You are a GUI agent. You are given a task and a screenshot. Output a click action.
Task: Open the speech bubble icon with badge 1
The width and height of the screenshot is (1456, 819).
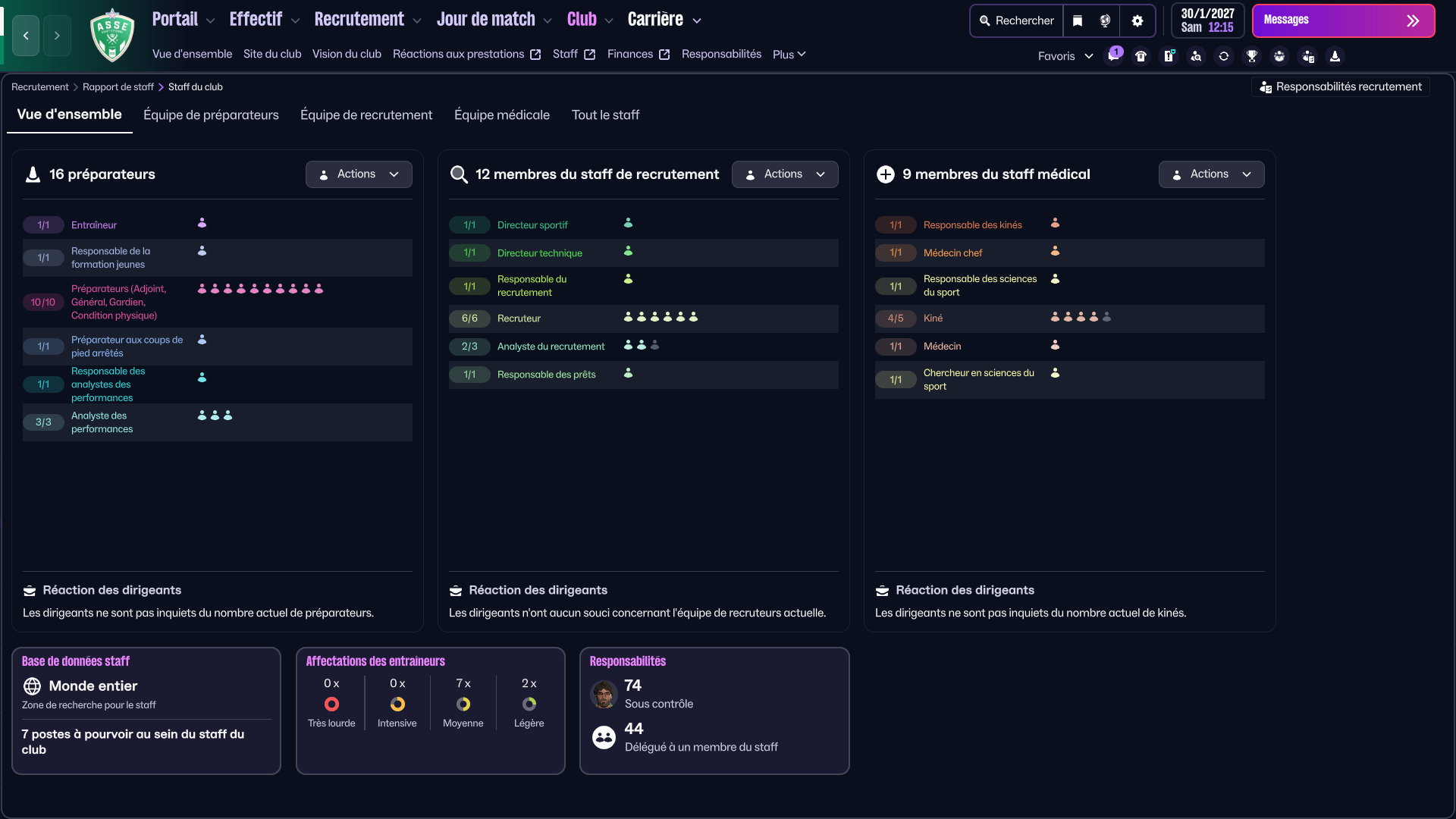(1112, 55)
